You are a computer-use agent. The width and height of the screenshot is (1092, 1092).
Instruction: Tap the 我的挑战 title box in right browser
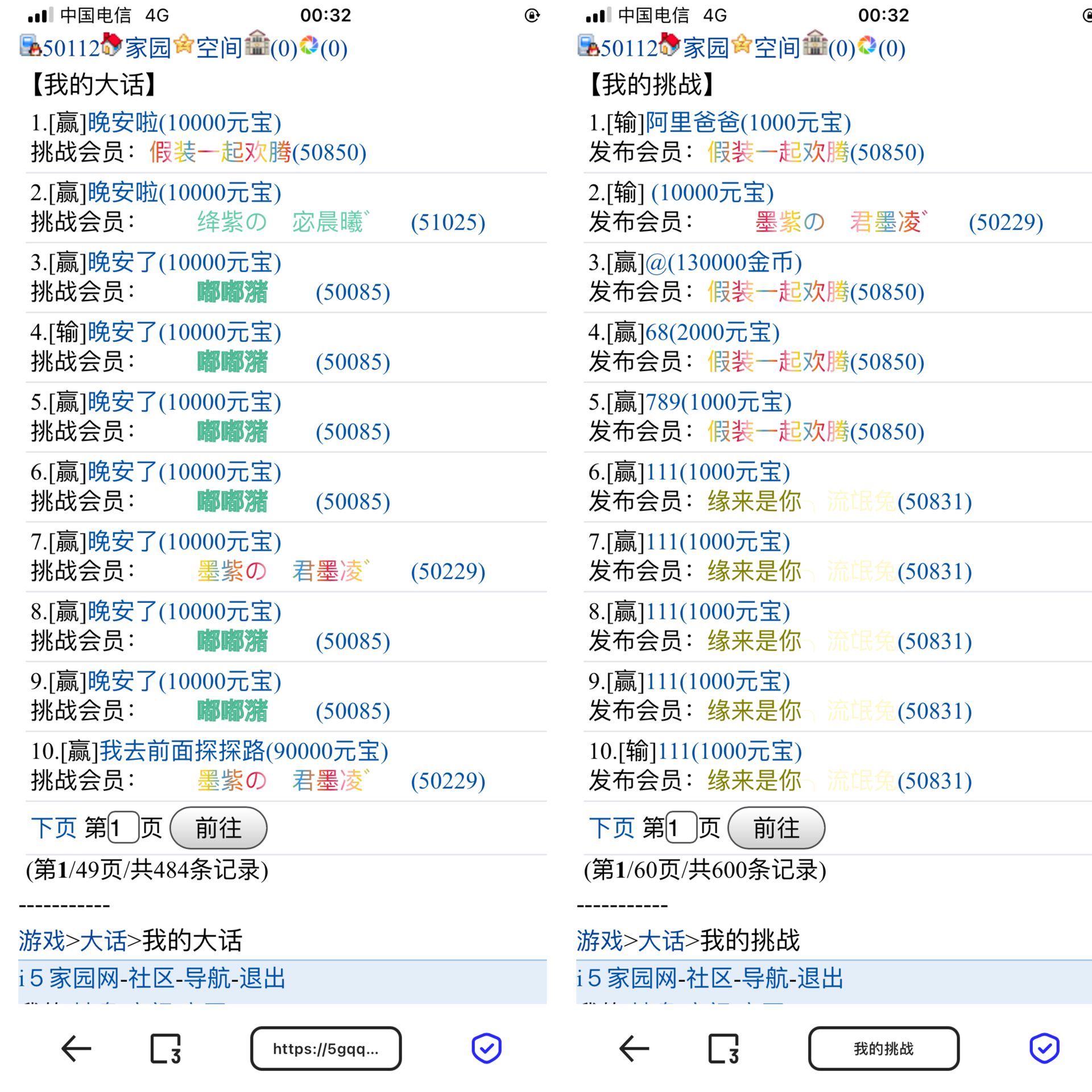pyautogui.click(x=884, y=1048)
